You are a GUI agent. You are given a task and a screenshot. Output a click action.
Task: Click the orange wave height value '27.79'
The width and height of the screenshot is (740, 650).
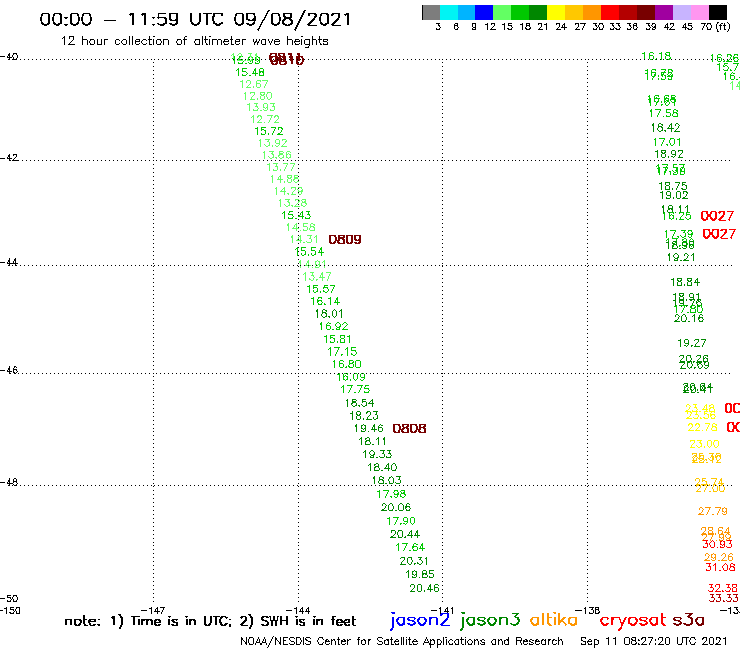click(713, 511)
